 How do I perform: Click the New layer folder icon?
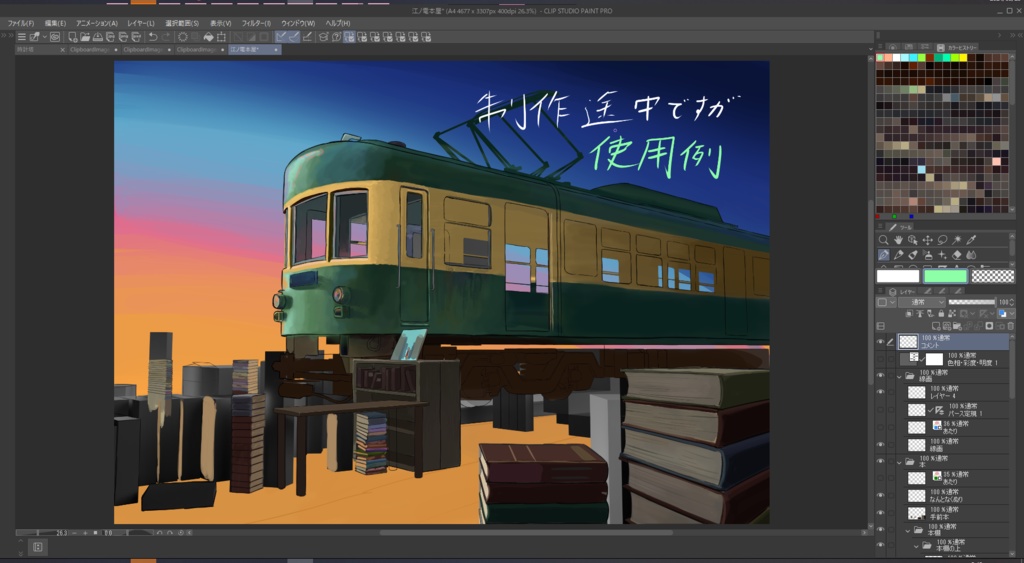[957, 326]
